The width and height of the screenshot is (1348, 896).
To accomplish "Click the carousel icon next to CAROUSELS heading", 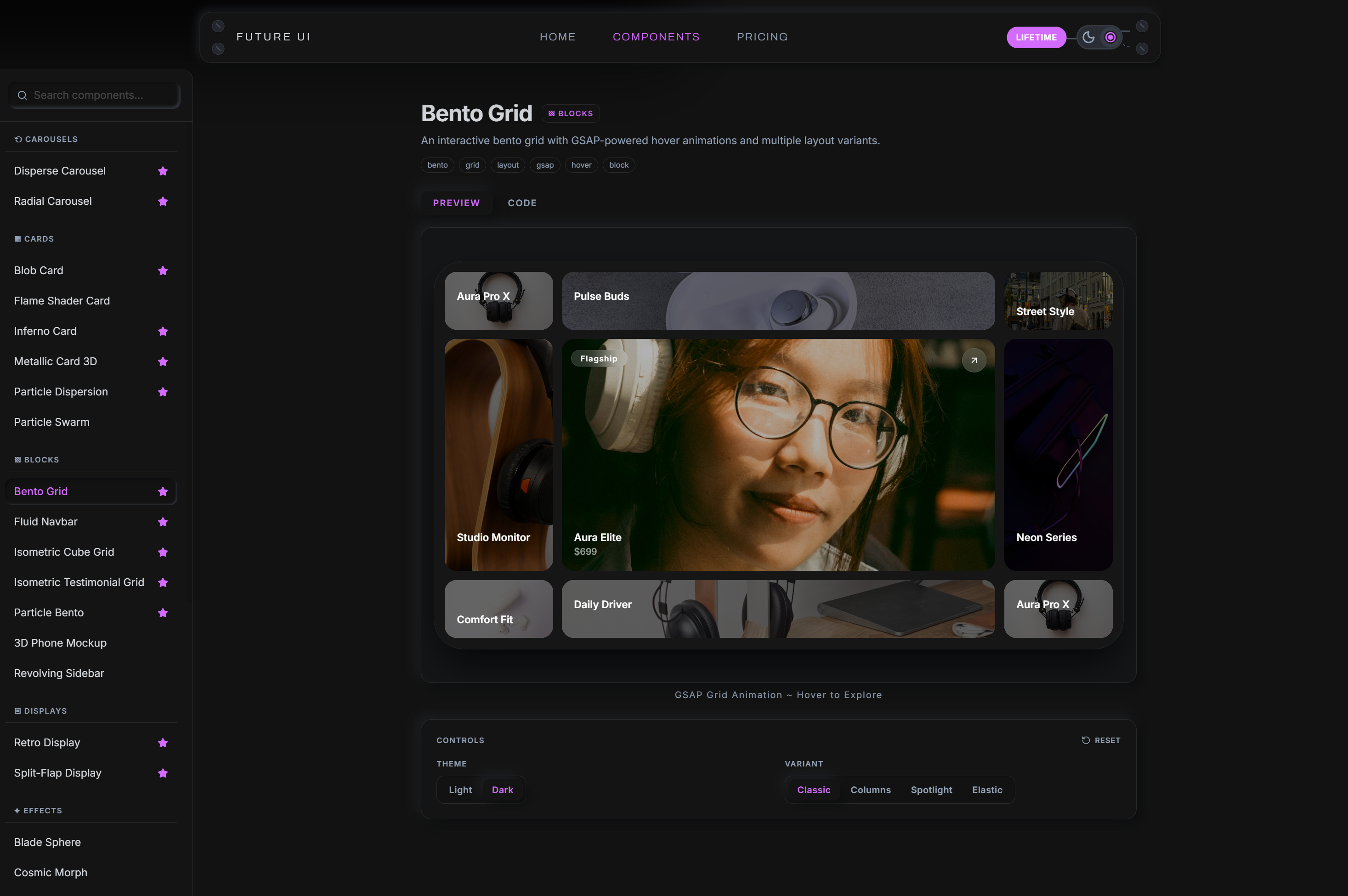I will point(19,139).
